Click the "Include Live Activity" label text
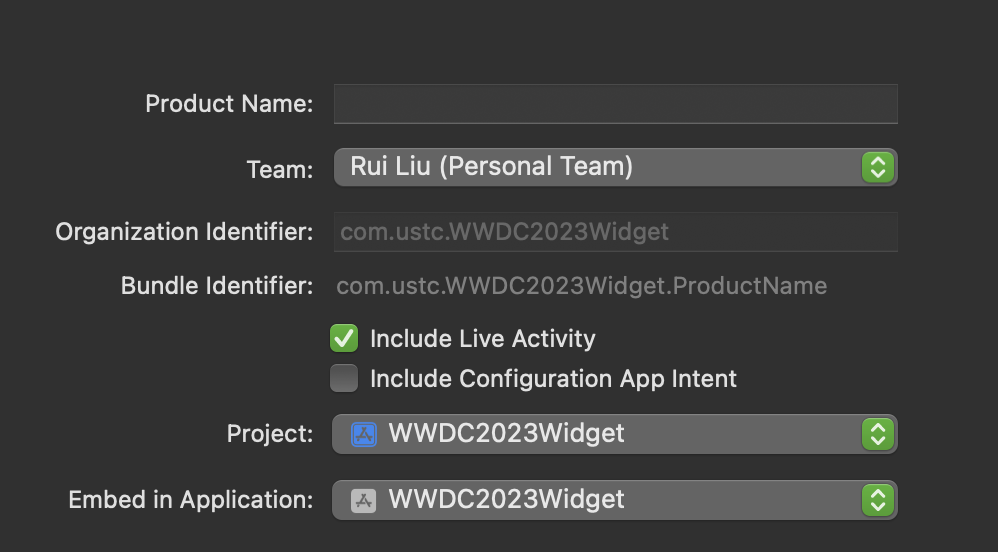998x552 pixels. (482, 339)
